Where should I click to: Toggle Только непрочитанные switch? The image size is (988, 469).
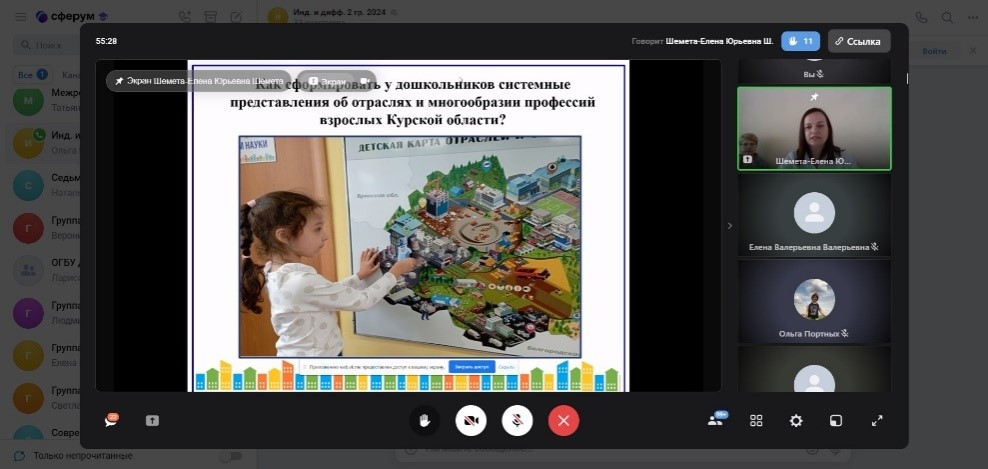click(x=231, y=455)
